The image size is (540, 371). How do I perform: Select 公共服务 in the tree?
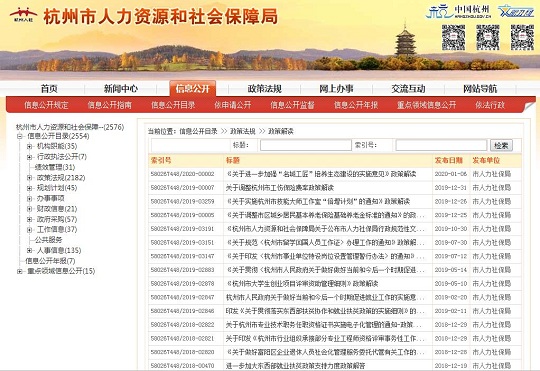click(x=49, y=240)
